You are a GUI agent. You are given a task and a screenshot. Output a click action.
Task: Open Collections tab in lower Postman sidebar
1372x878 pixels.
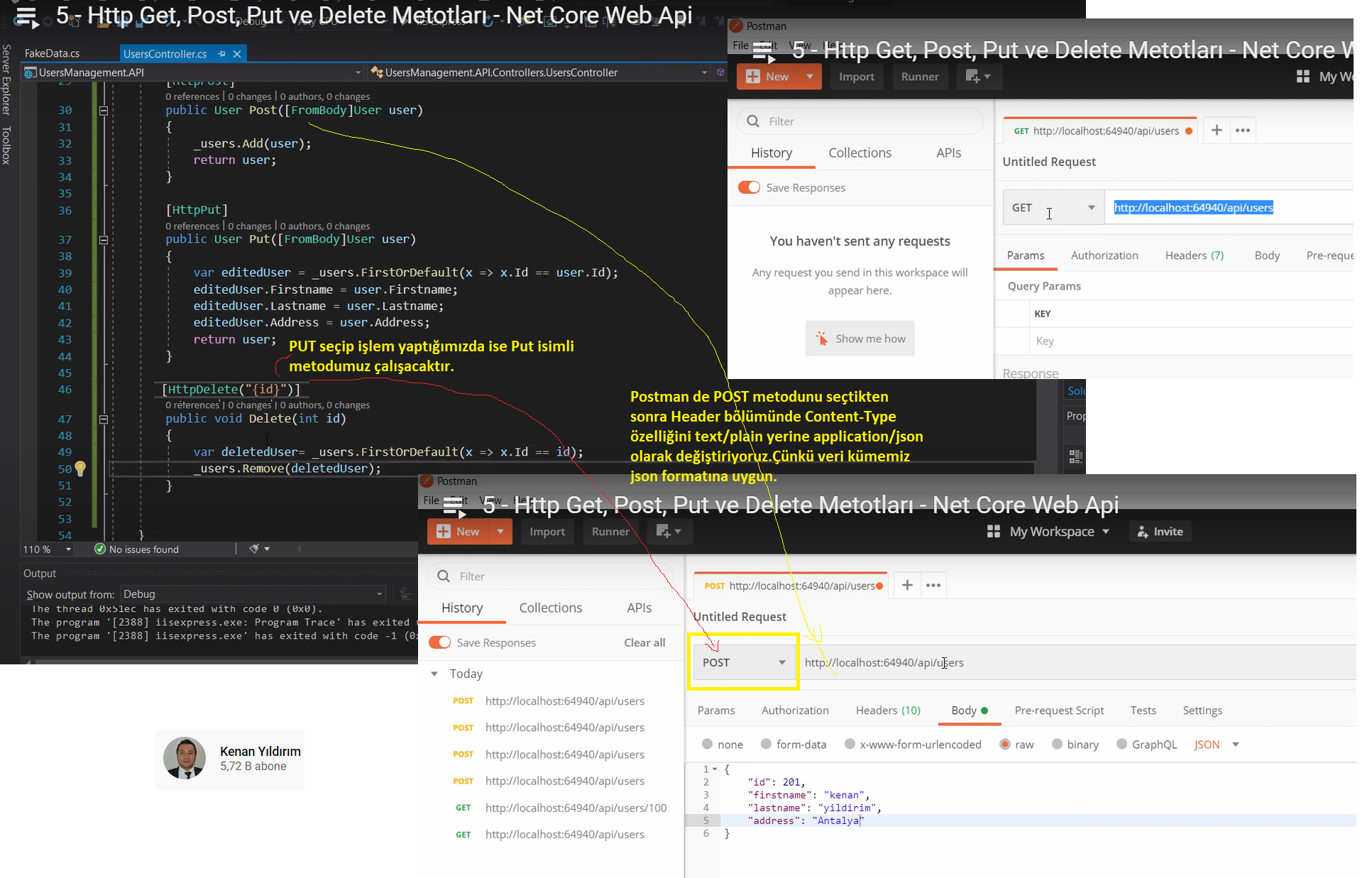tap(550, 608)
